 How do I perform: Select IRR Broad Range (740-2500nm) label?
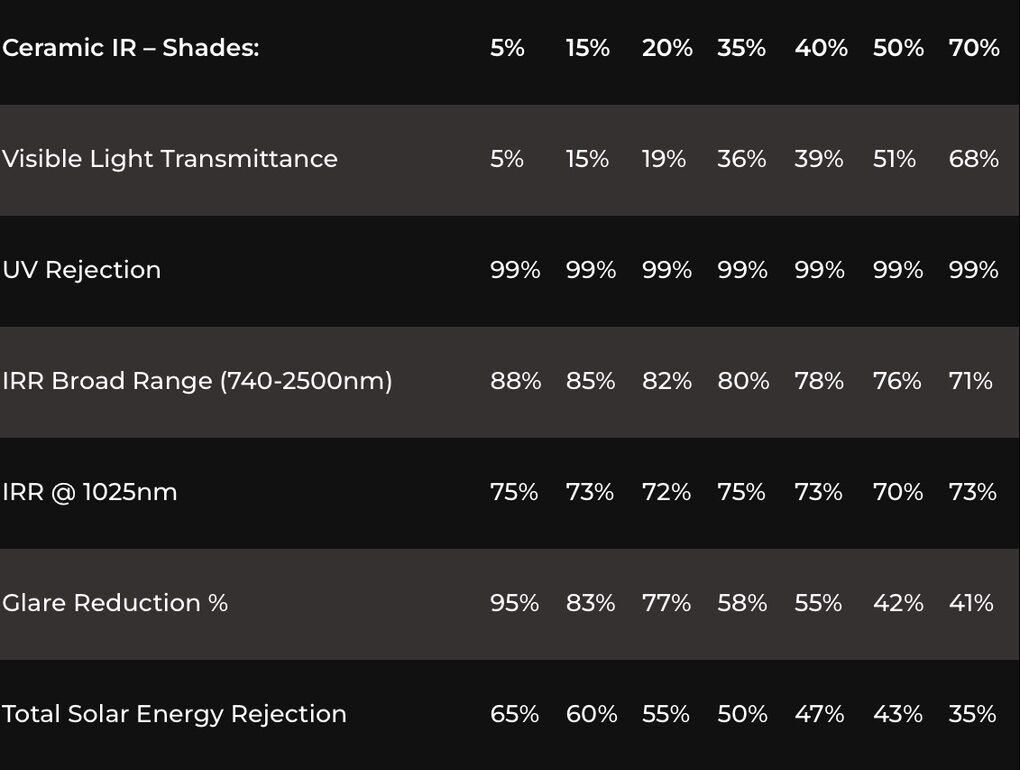tap(197, 381)
